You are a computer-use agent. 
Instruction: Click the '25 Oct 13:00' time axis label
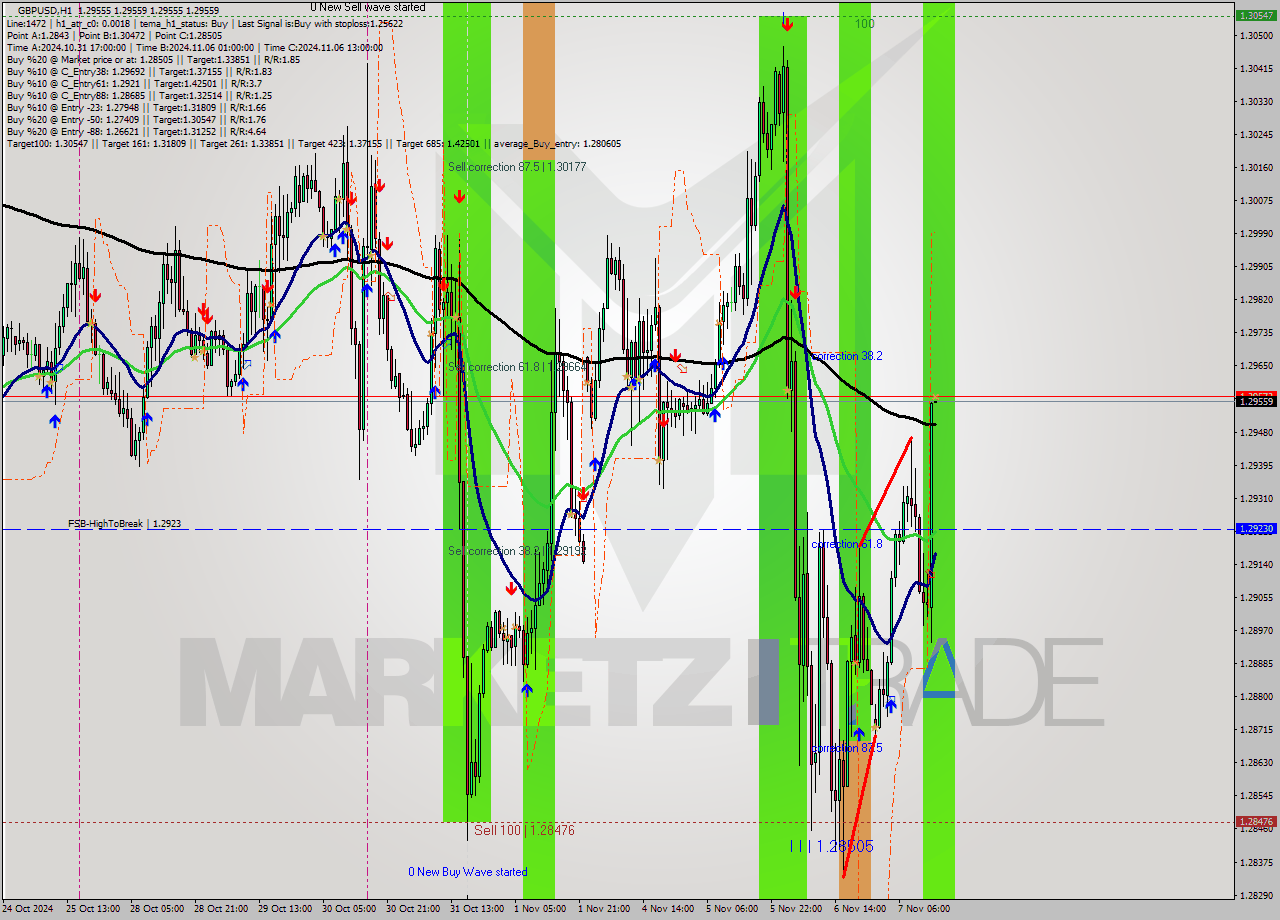(93, 909)
